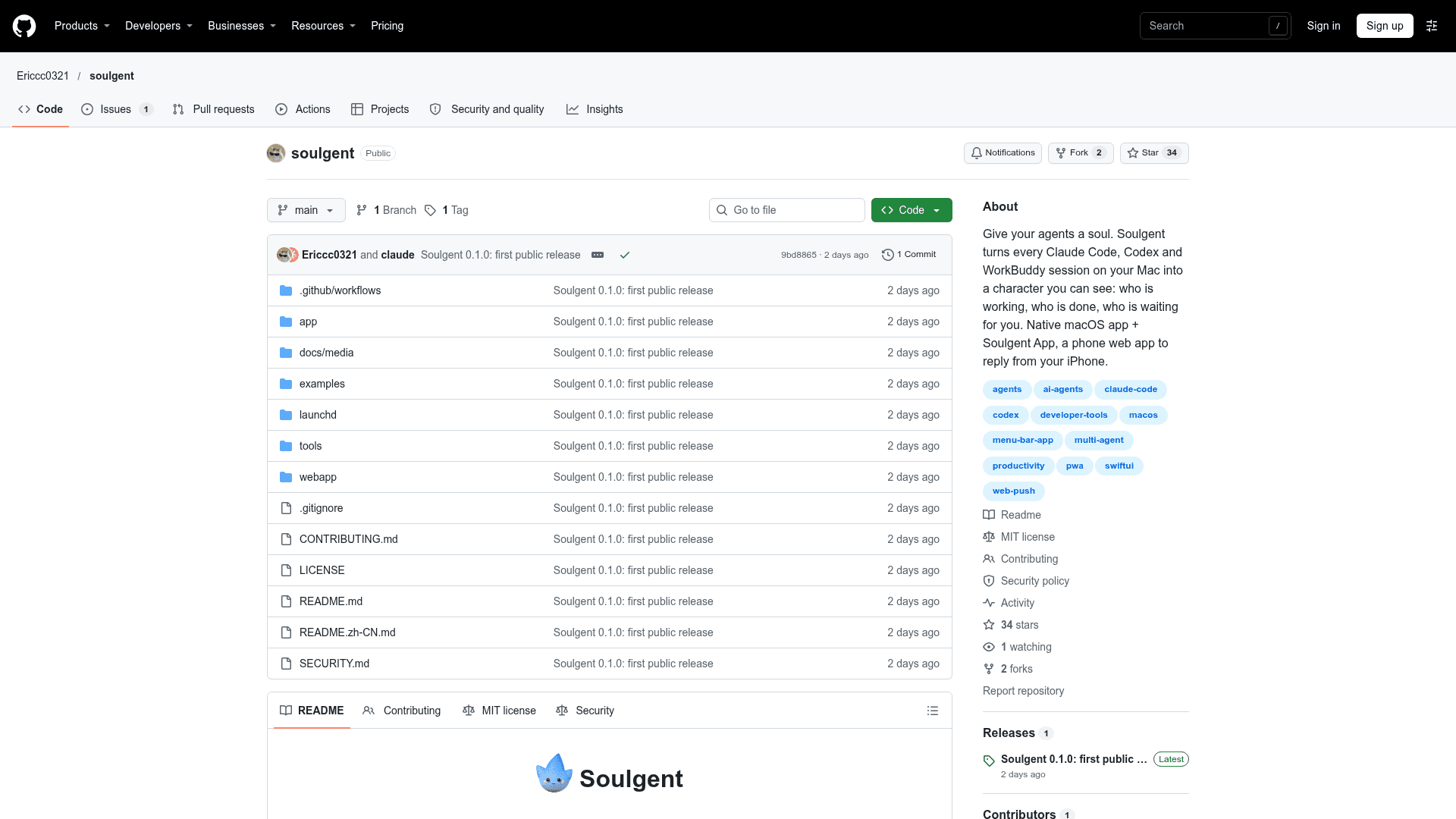Screen dimensions: 1456x819
Task: Switch to the Actions tab
Action: (303, 109)
